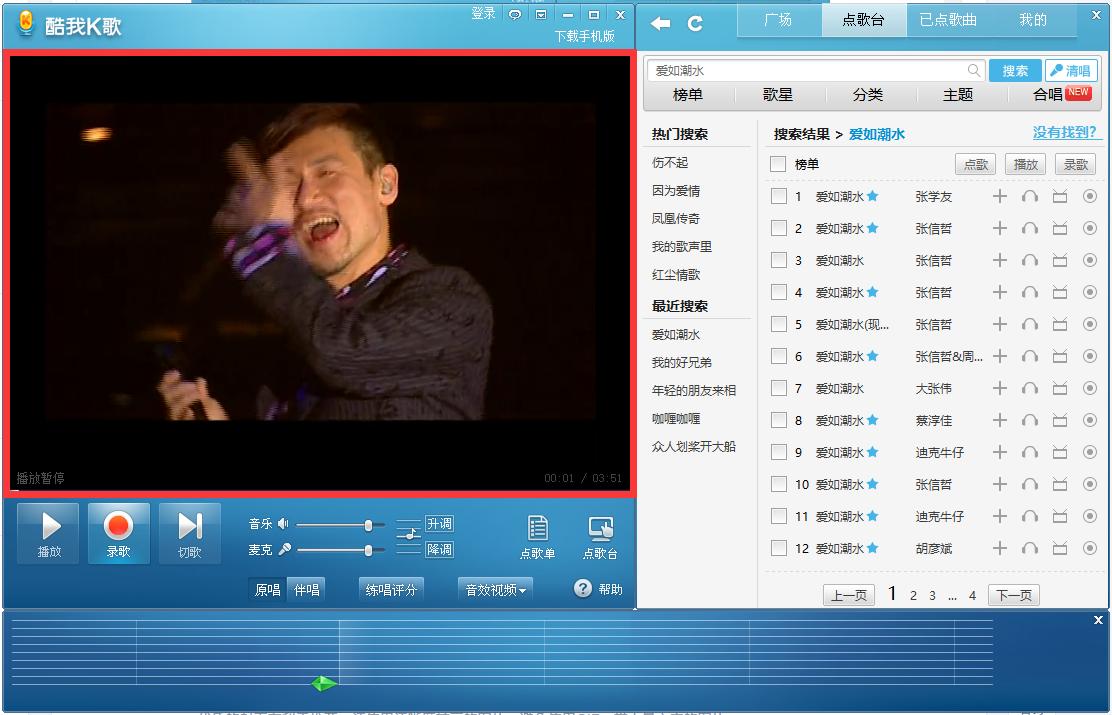Open the 音效视频 dropdown
This screenshot has height=715, width=1112.
tap(494, 590)
